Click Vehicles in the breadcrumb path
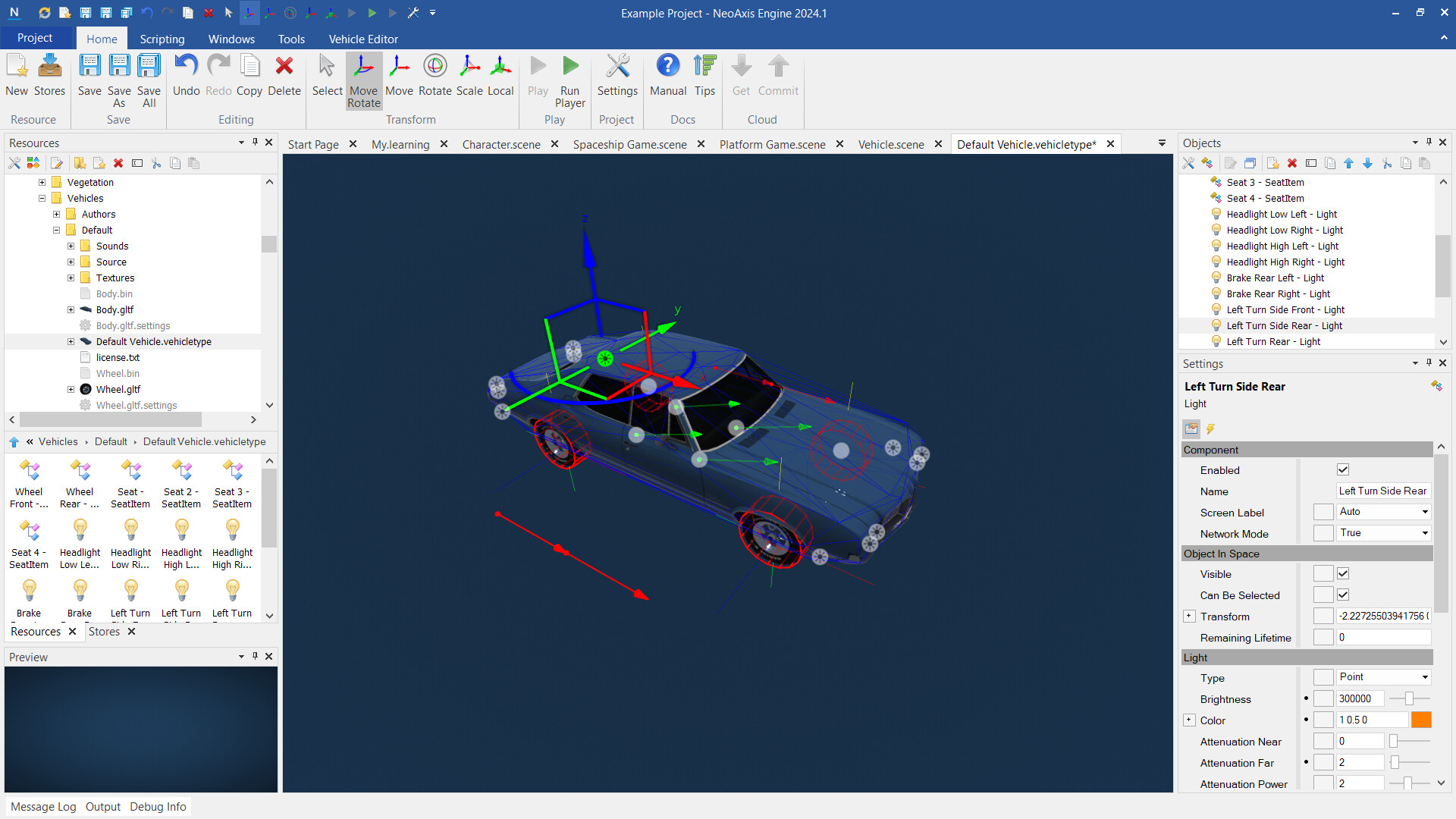This screenshot has height=819, width=1456. [58, 441]
